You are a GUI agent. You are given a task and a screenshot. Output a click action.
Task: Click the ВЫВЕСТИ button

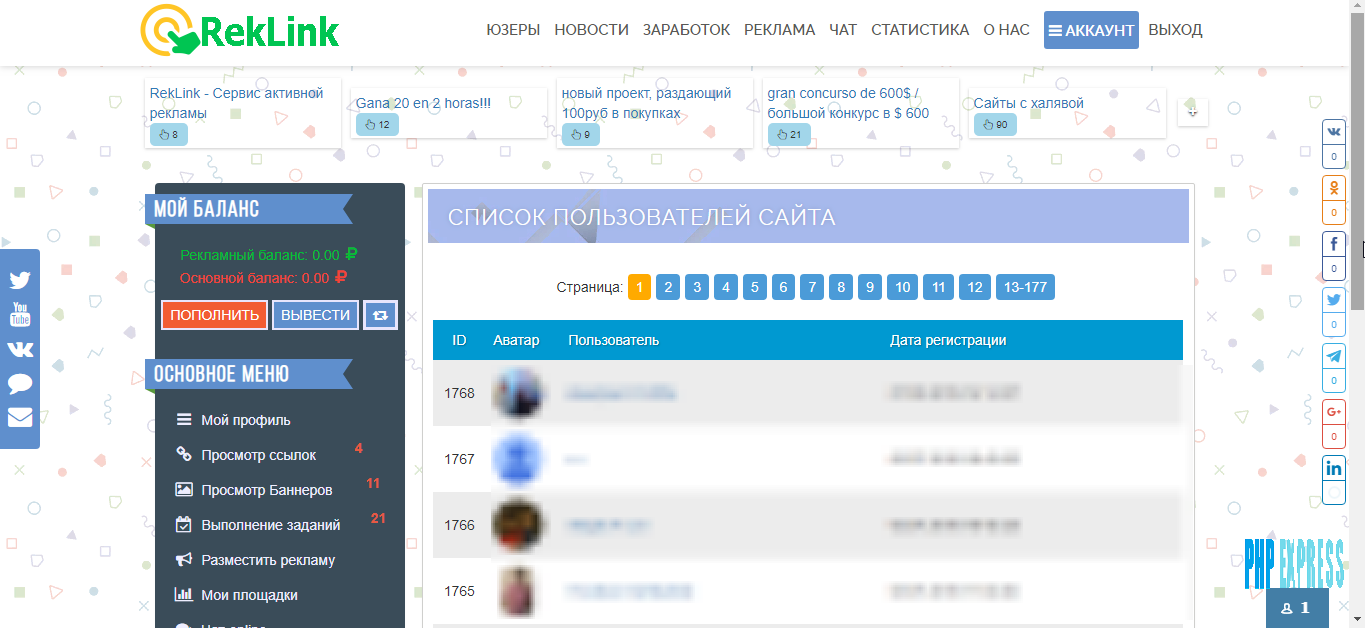(x=316, y=315)
